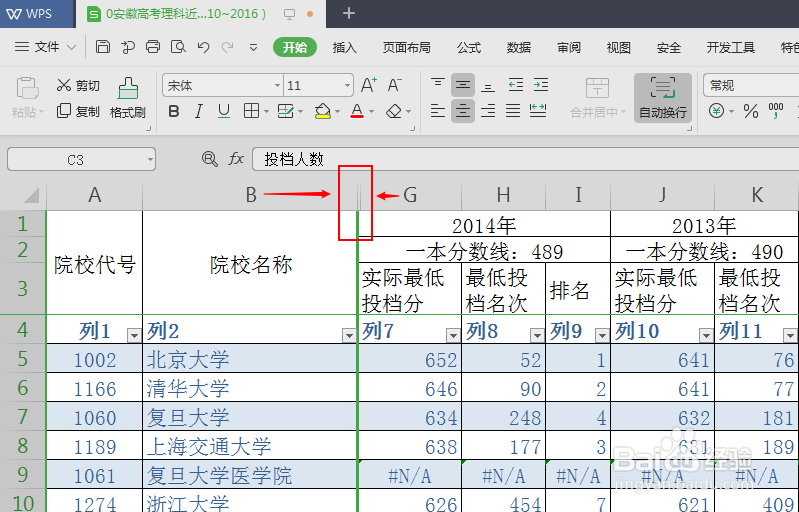The height and width of the screenshot is (512, 799).
Task: Toggle Italic formatting
Action: [x=199, y=111]
